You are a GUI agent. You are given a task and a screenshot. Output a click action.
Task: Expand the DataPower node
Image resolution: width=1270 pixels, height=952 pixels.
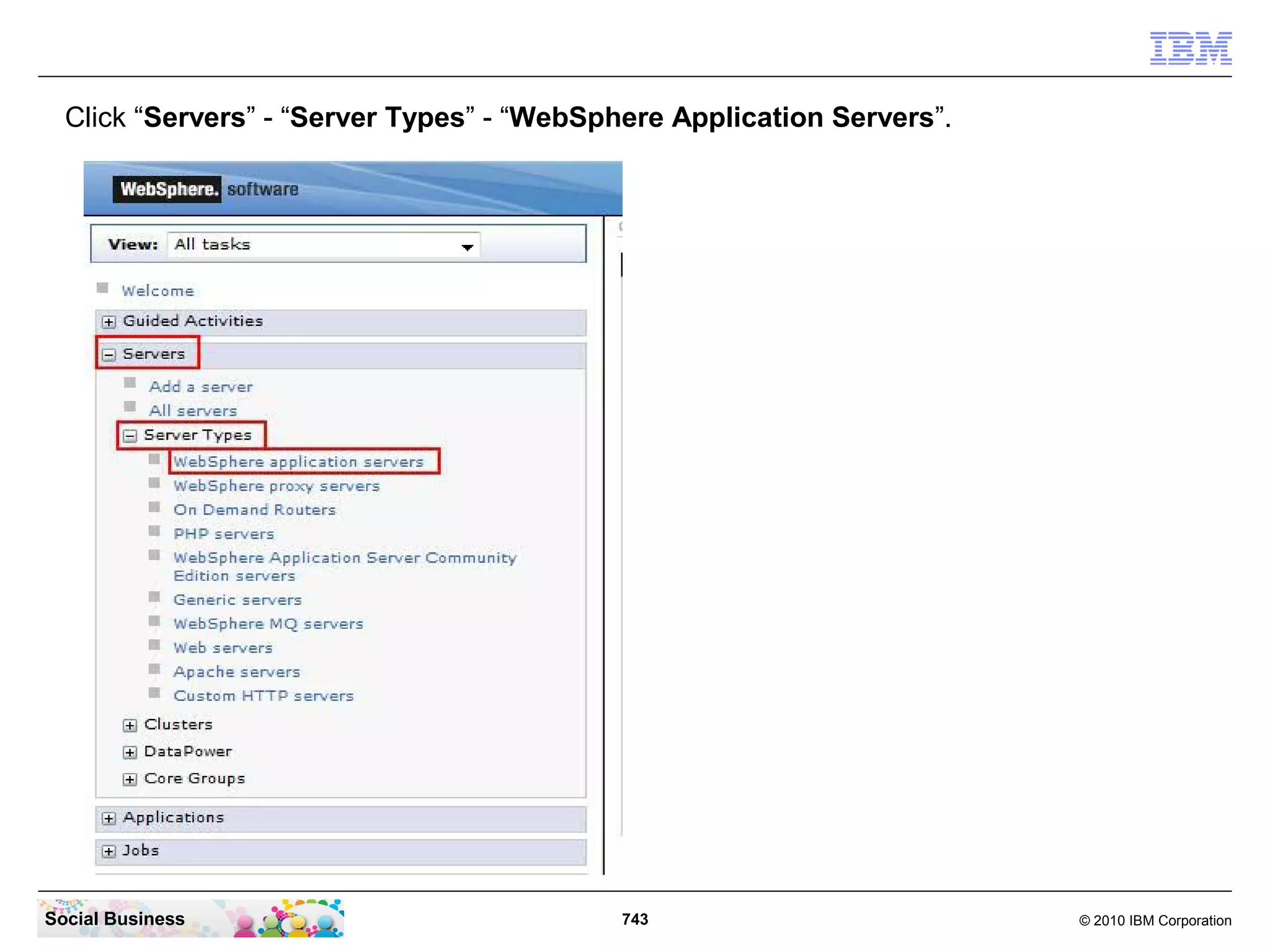pos(130,752)
